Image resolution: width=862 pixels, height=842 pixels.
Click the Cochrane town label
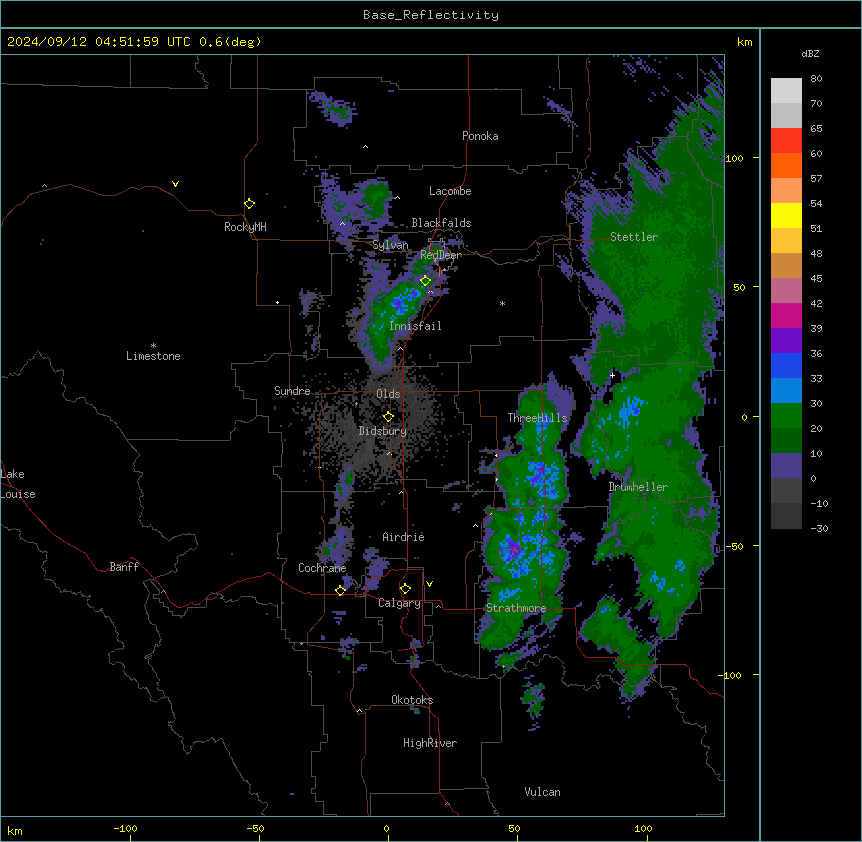[322, 568]
